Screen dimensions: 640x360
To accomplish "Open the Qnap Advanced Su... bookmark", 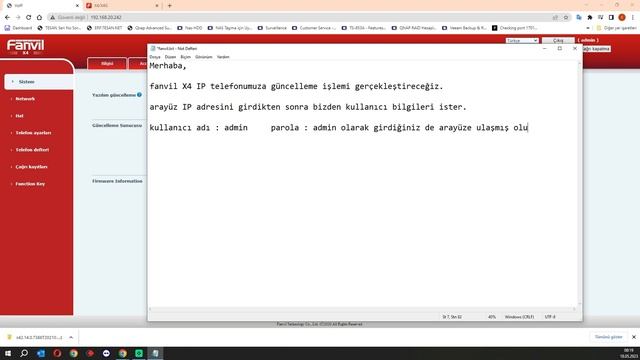I will (x=149, y=28).
